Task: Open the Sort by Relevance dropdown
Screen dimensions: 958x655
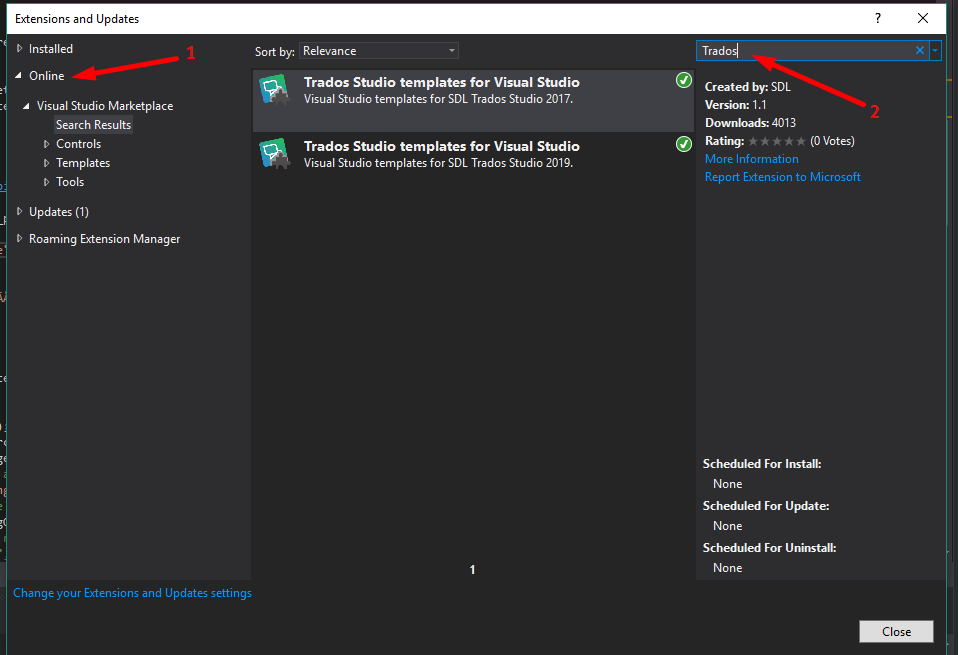Action: 378,51
